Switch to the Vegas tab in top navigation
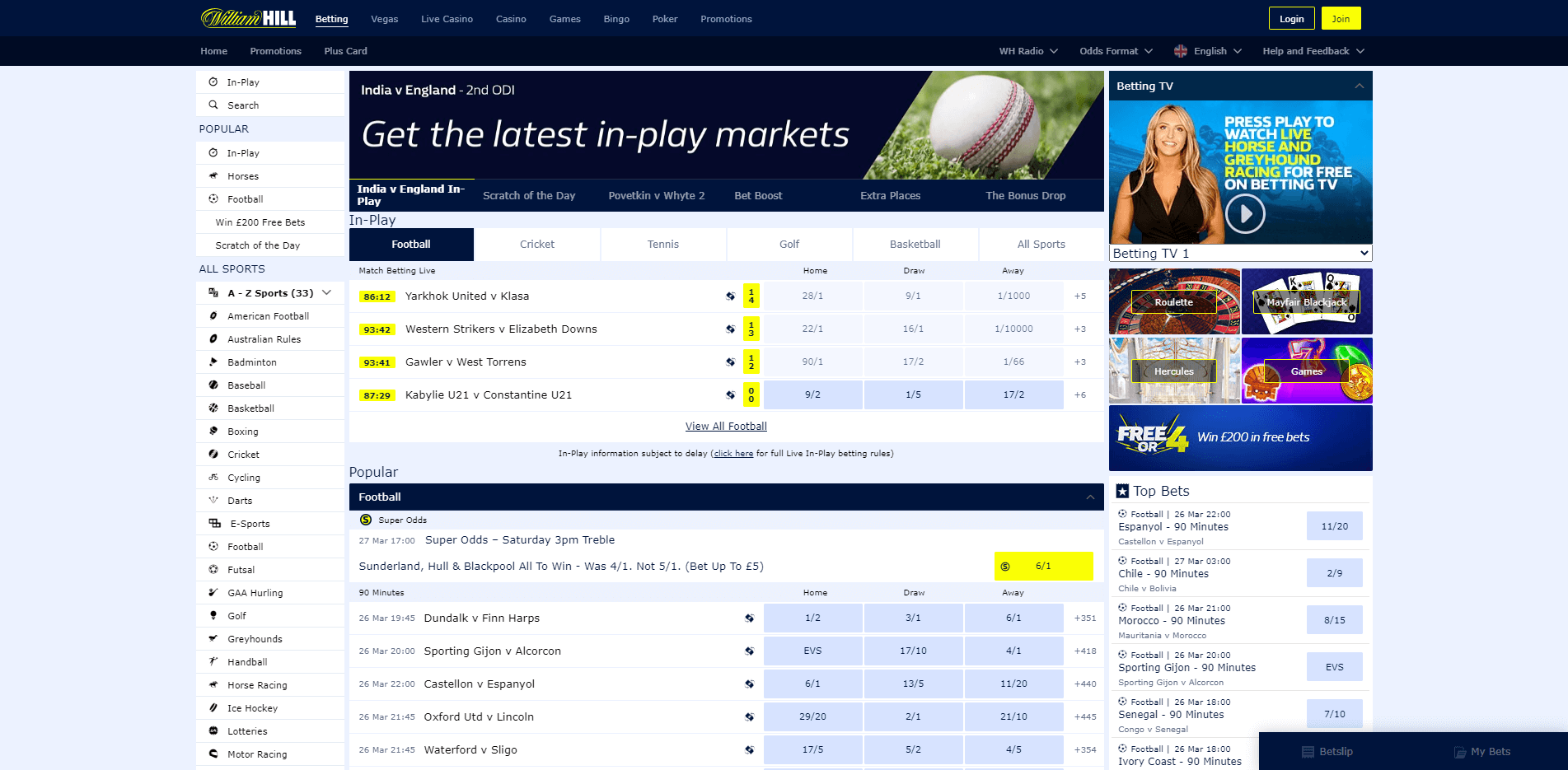Image resolution: width=1568 pixels, height=770 pixels. tap(384, 18)
